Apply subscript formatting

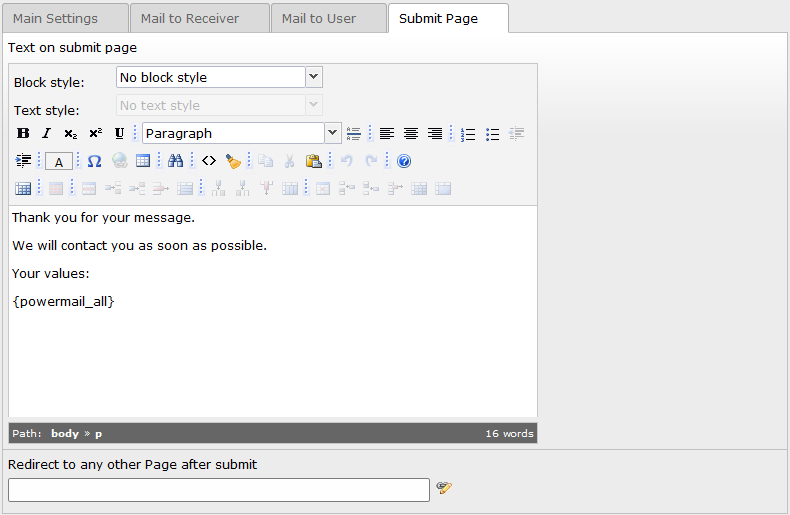(71, 134)
